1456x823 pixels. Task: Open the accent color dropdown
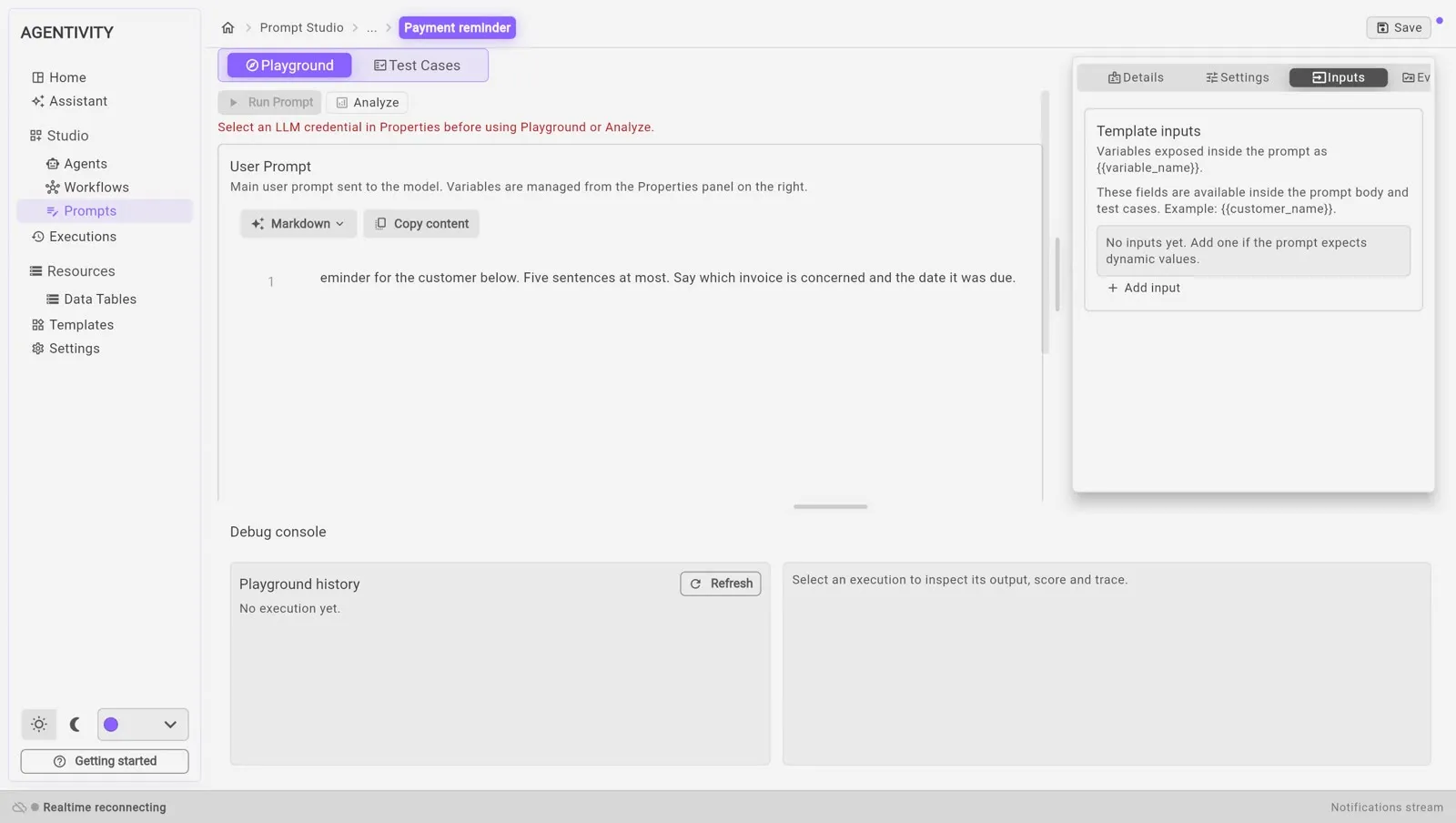click(143, 725)
